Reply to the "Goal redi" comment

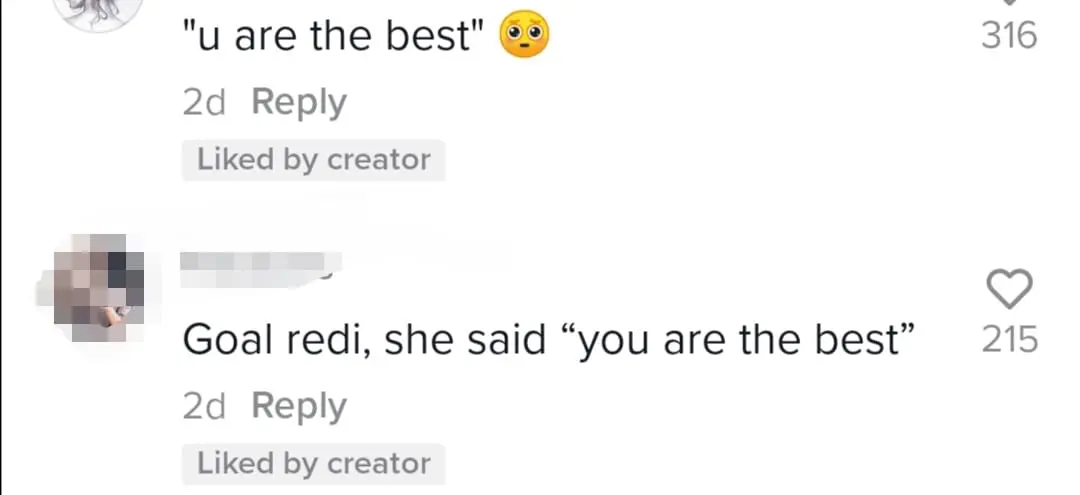(298, 406)
